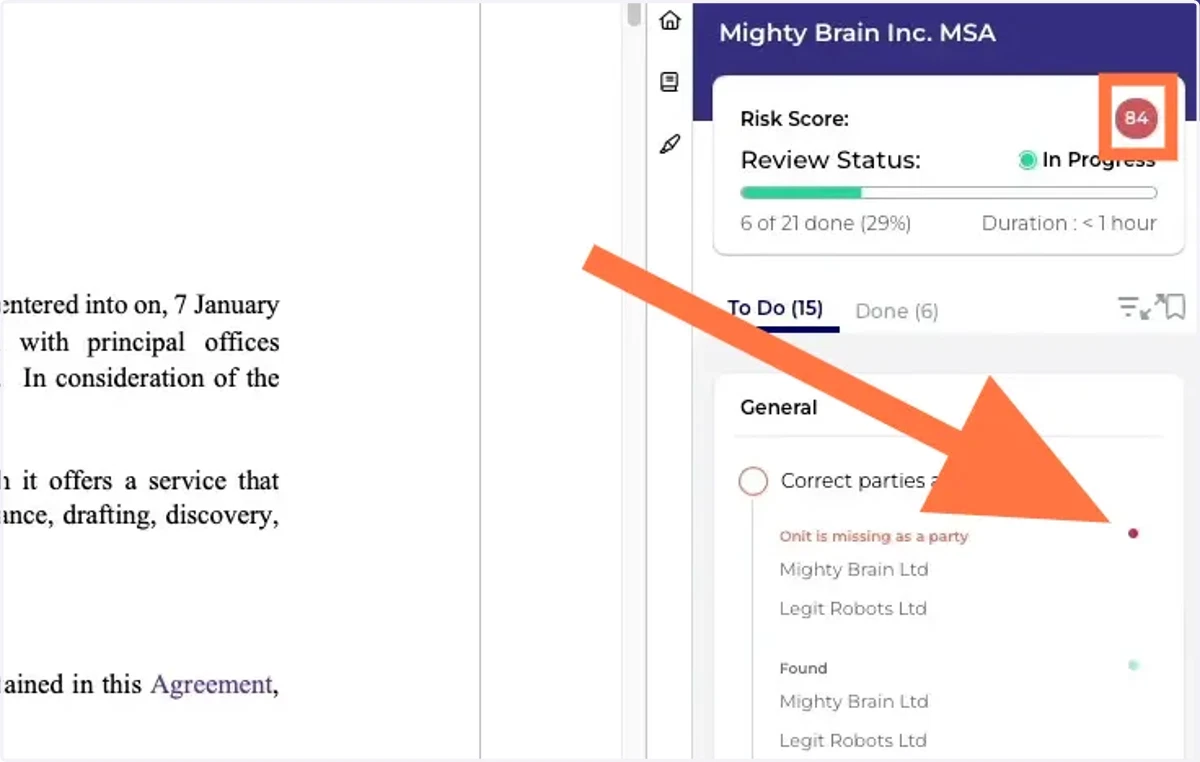The image size is (1200, 762).
Task: Select Legit Robots Ltd under Found
Action: tap(853, 740)
